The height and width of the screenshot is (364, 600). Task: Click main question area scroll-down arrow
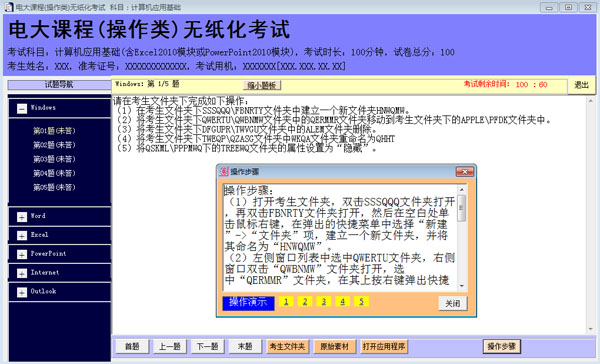(591, 329)
